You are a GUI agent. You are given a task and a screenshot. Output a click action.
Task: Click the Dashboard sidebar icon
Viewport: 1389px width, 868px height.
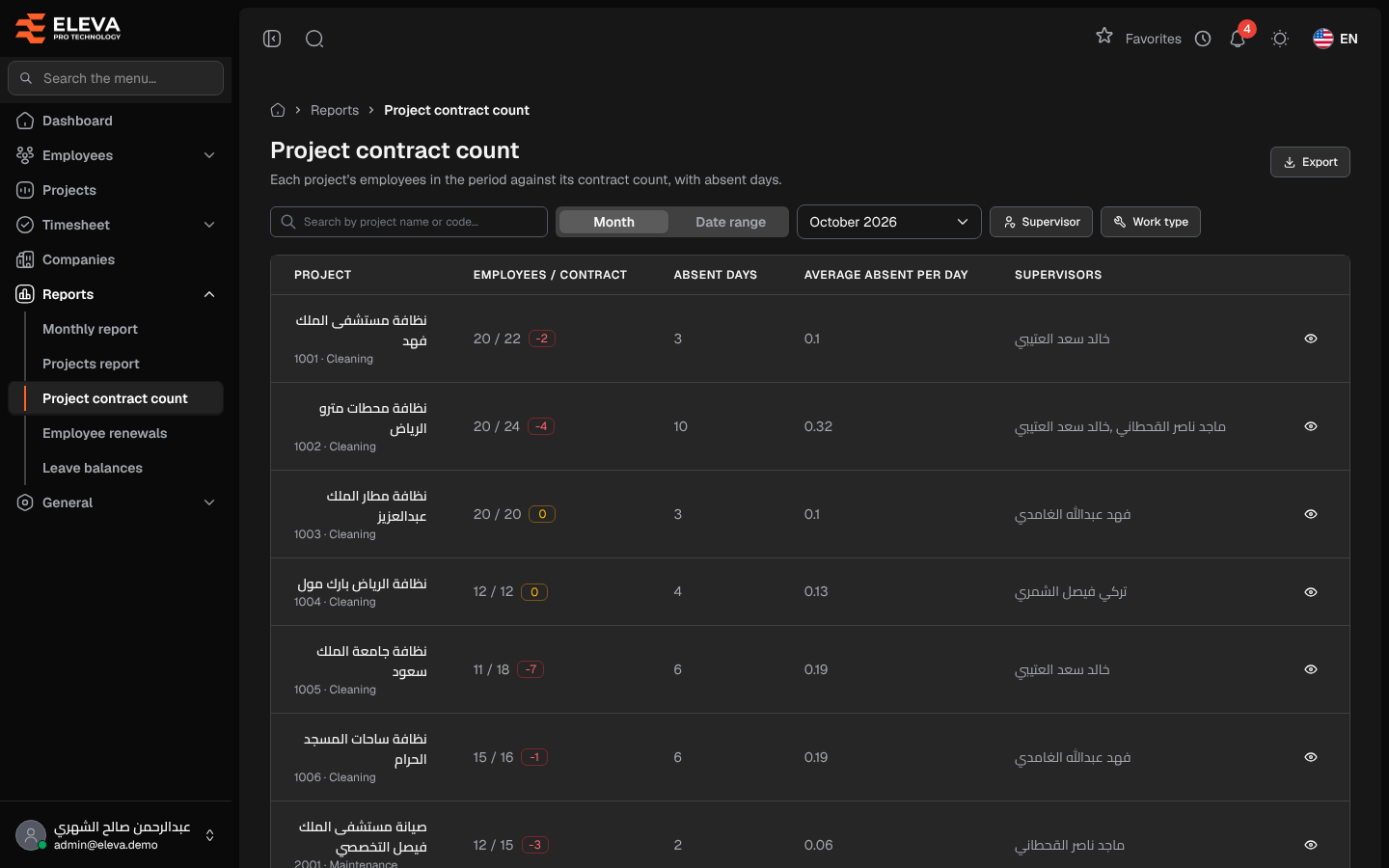tap(25, 121)
